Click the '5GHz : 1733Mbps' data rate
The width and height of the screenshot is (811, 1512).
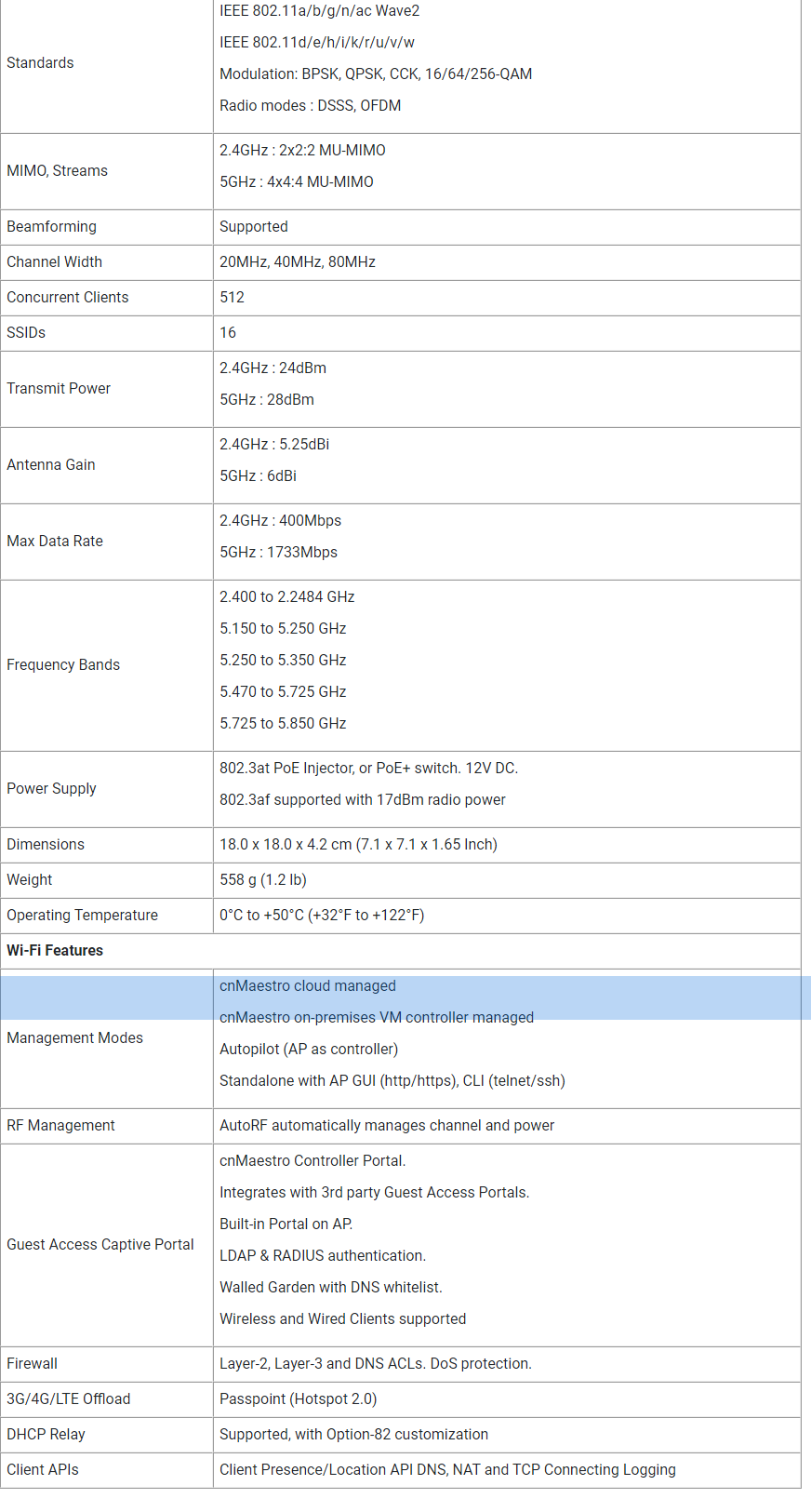click(x=278, y=553)
